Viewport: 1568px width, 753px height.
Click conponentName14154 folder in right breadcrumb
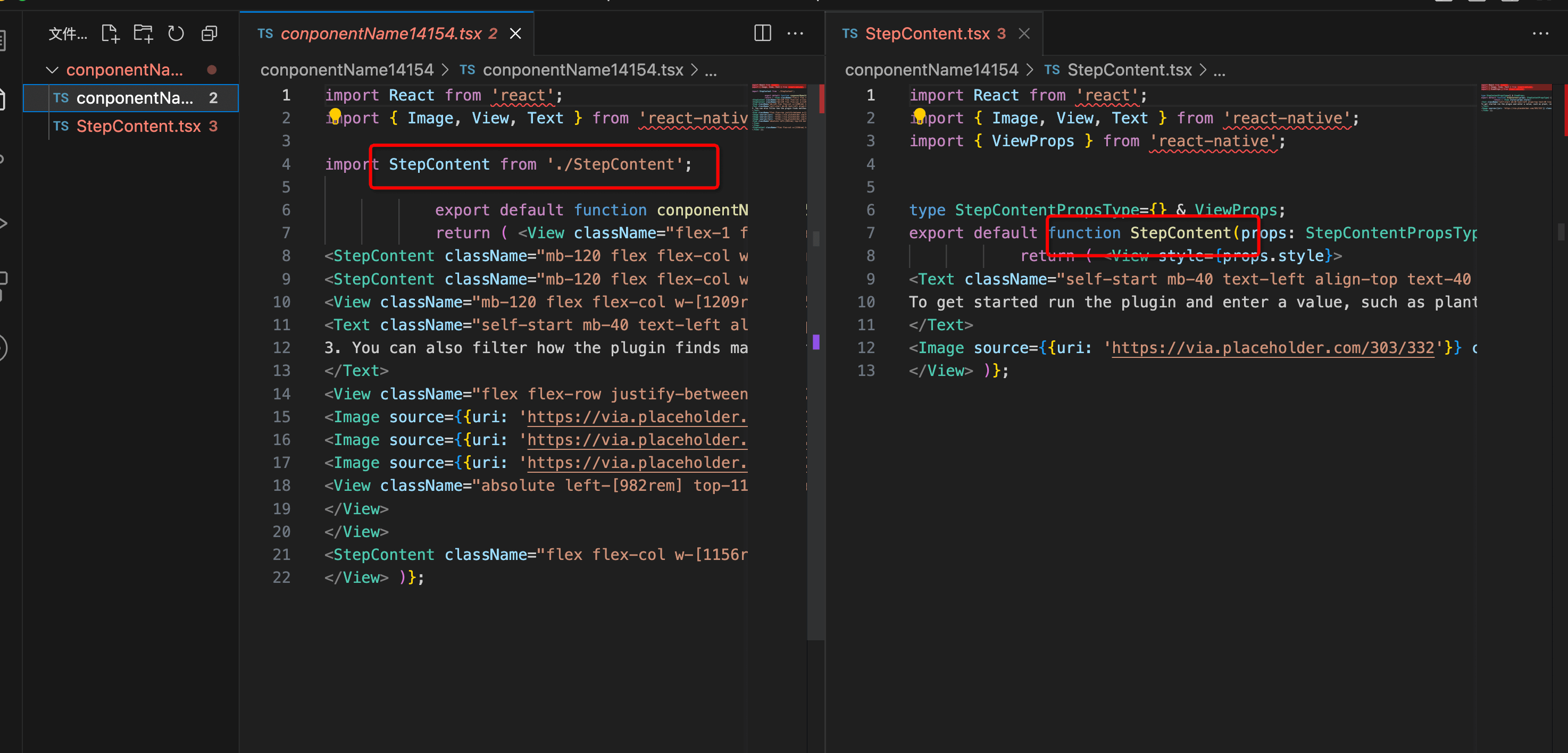click(x=931, y=70)
